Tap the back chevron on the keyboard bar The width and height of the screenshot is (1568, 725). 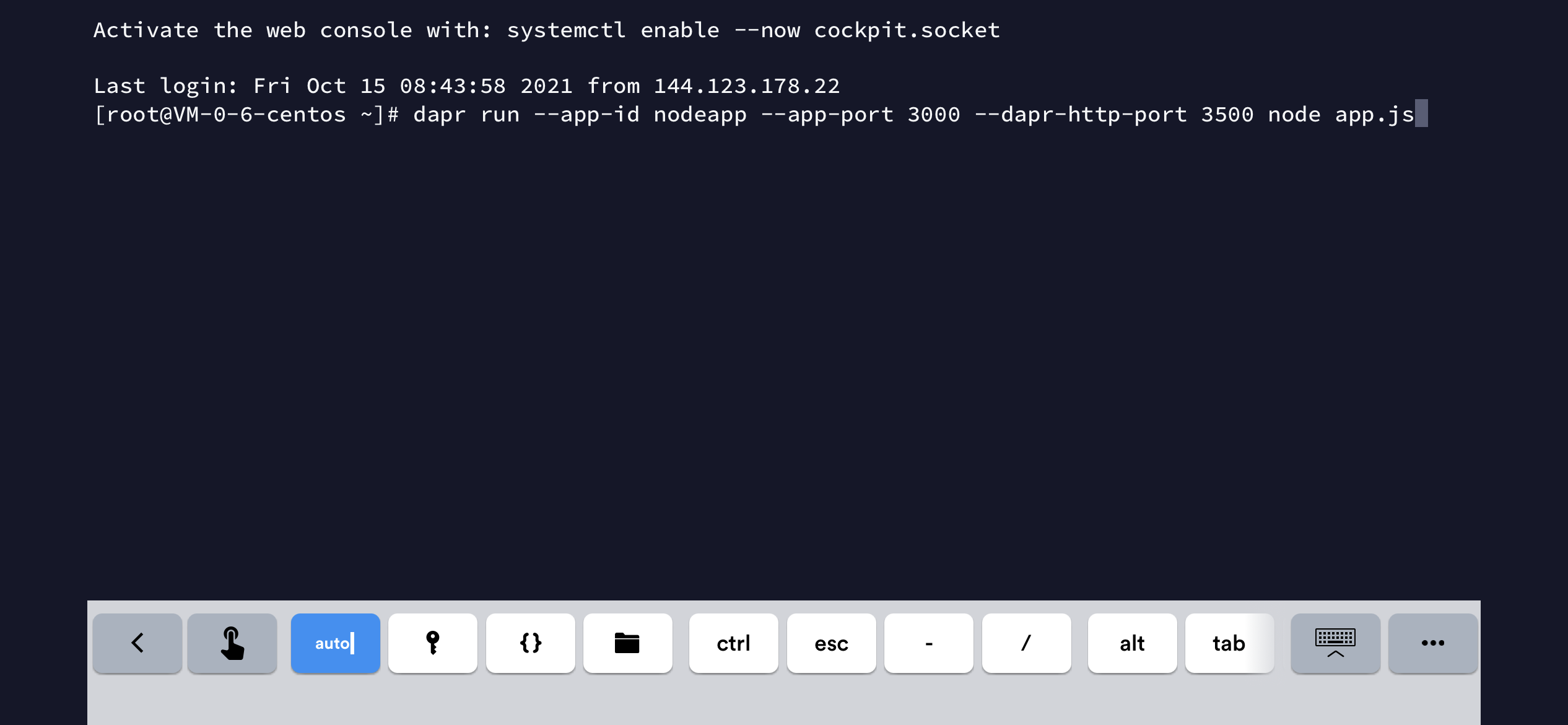pyautogui.click(x=137, y=643)
